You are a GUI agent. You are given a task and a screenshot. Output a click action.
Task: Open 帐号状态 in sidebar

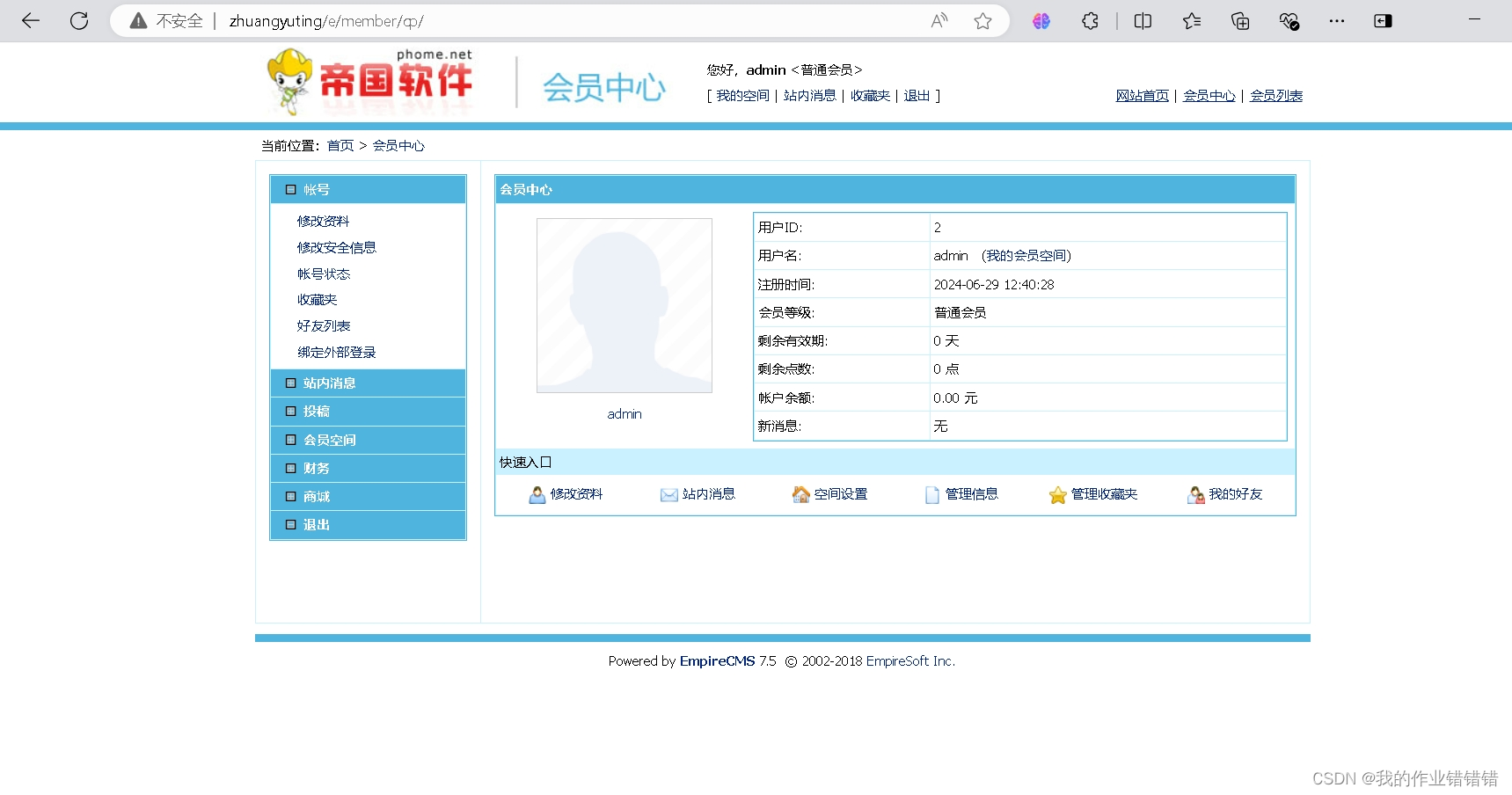323,274
